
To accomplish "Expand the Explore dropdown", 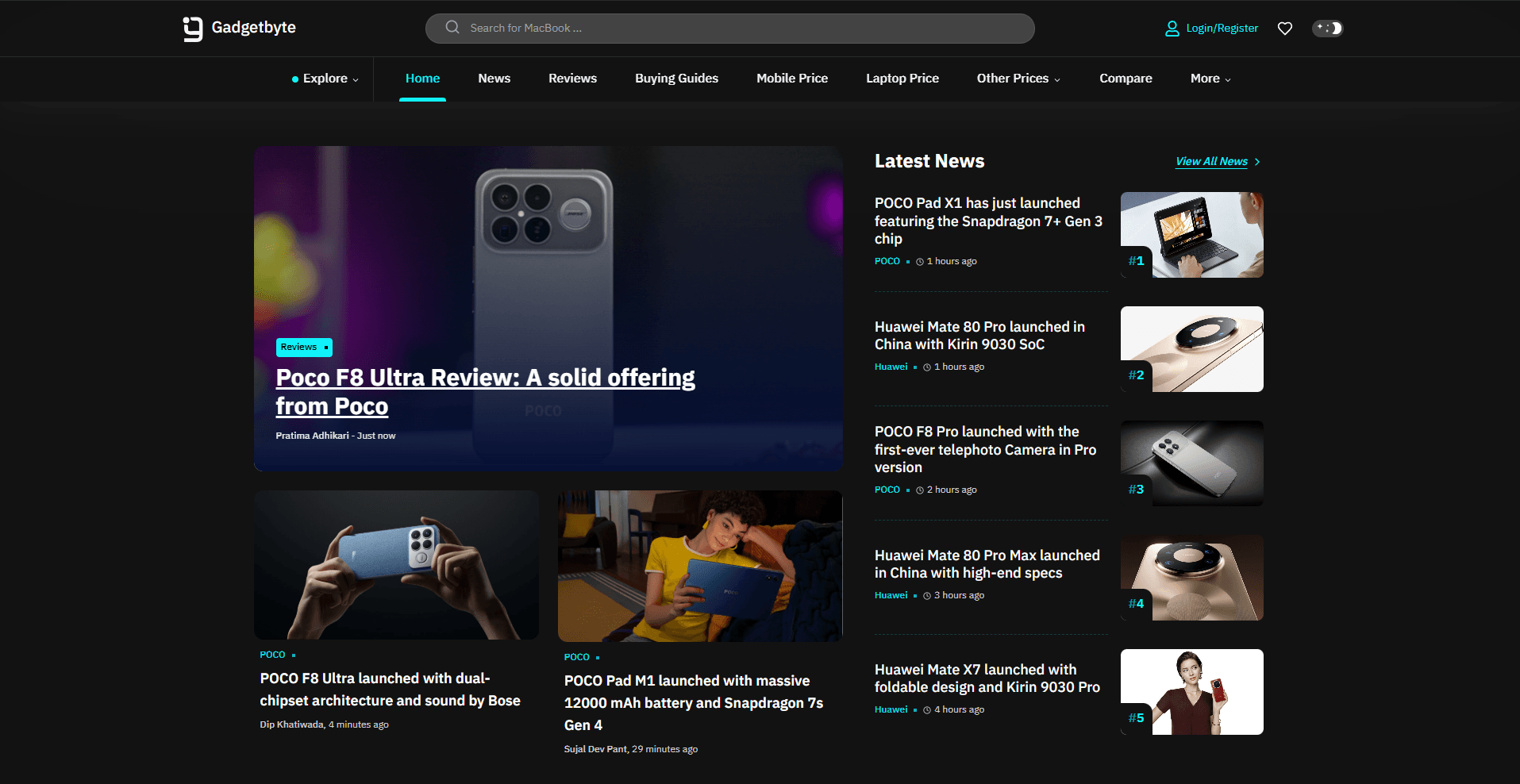I will [325, 79].
